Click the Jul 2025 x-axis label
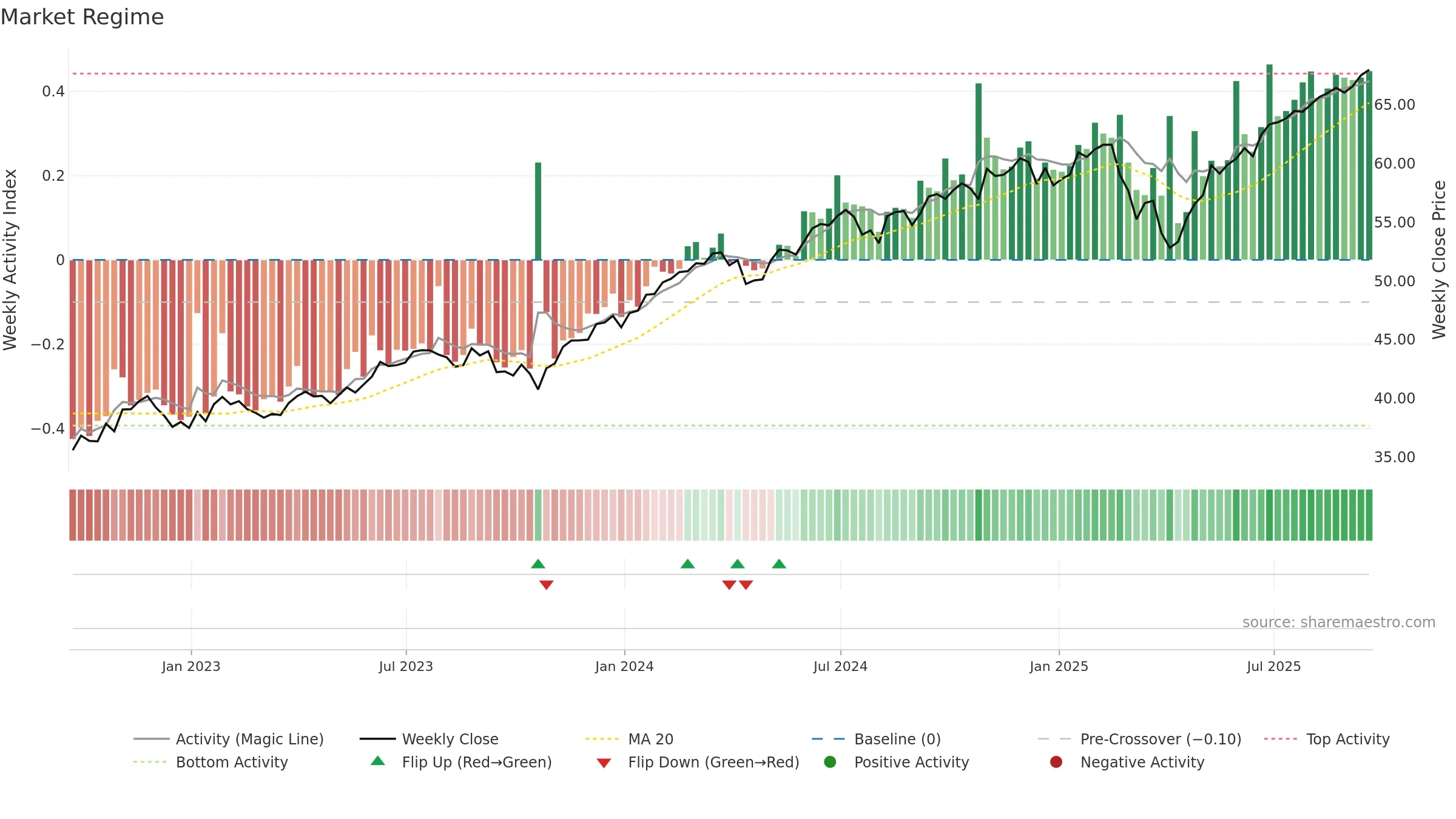The width and height of the screenshot is (1456, 819). pyautogui.click(x=1274, y=666)
